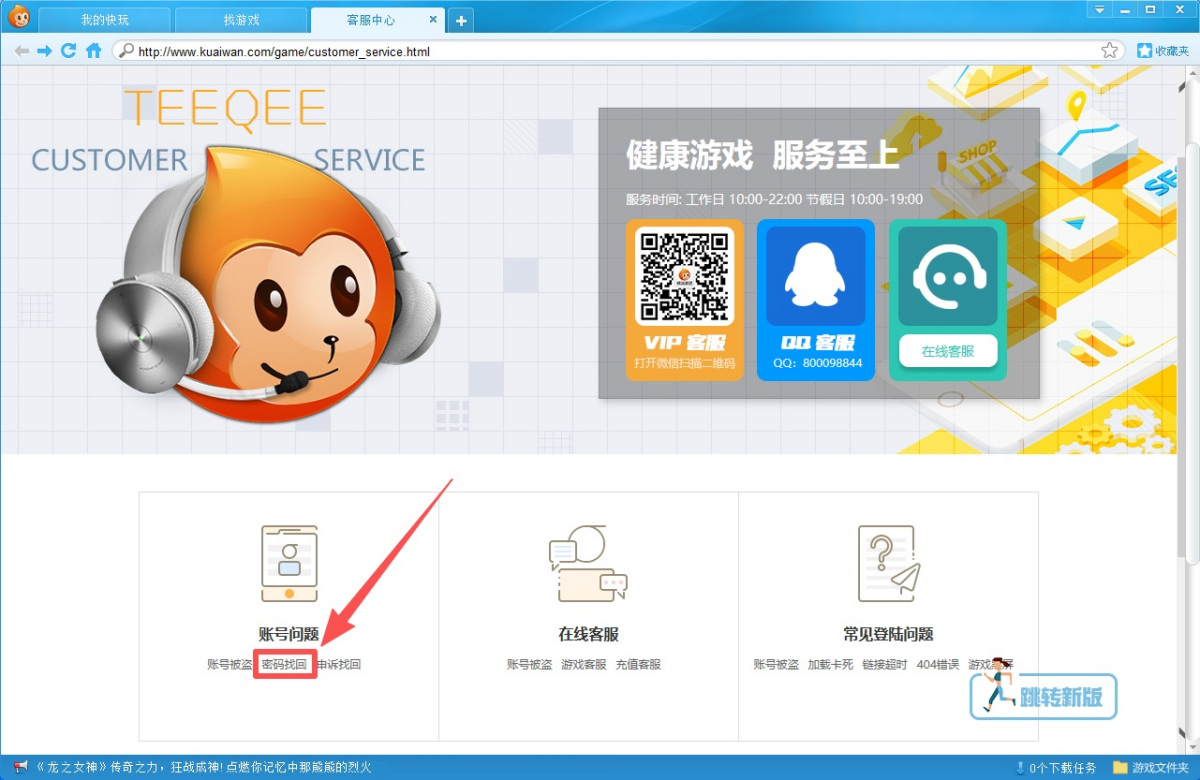Click the 常见登陆问题 document icon
This screenshot has height=780, width=1200.
[x=888, y=563]
